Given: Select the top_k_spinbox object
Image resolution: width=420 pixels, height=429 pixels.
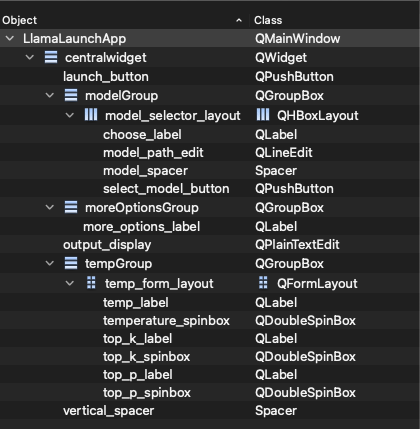Looking at the screenshot, I should click(146, 357).
